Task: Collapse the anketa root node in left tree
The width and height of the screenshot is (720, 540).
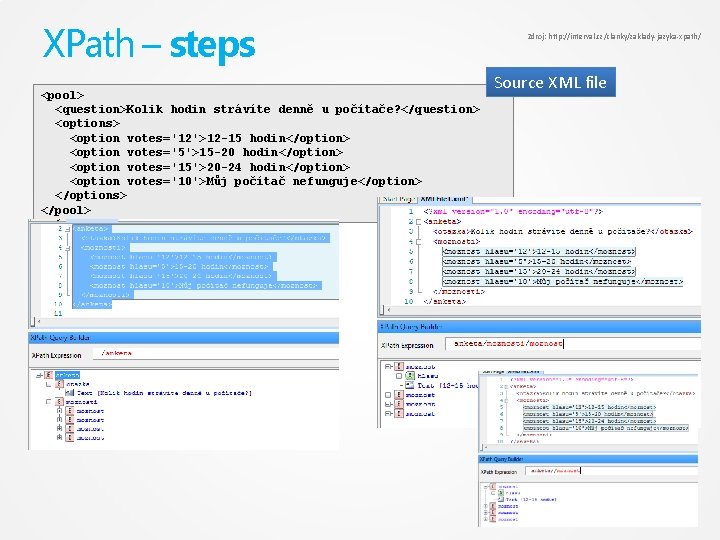Action: 39,376
